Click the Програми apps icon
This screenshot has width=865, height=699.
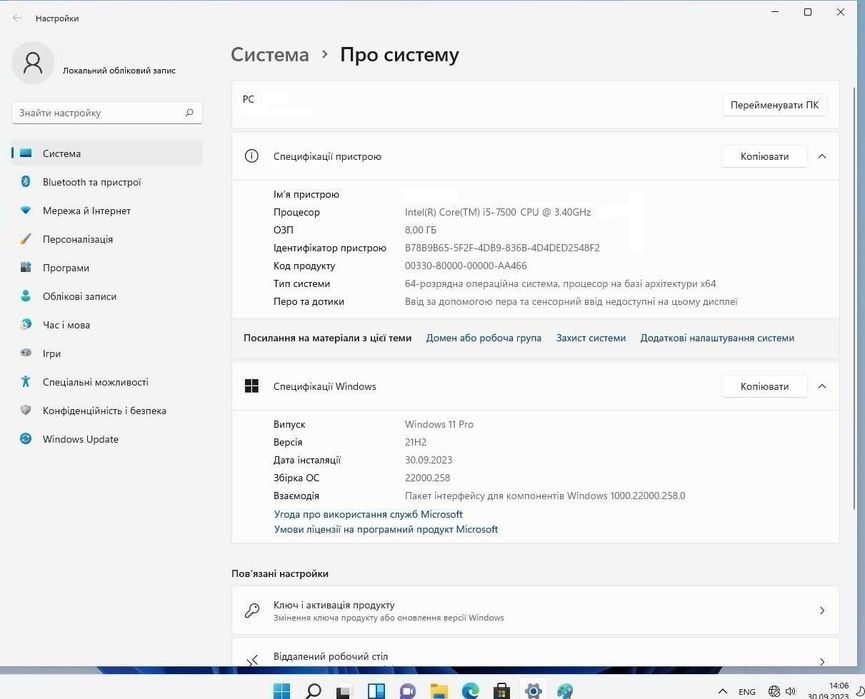[x=25, y=268]
